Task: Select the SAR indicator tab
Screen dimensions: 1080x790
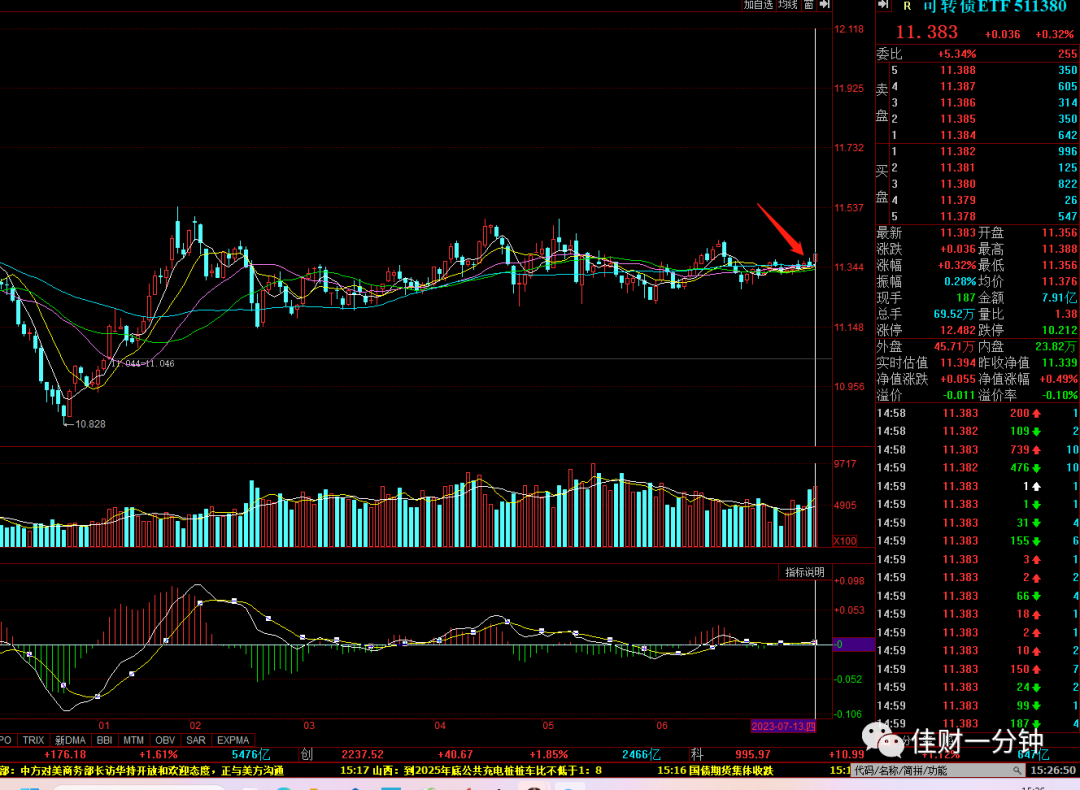Action: click(x=196, y=740)
